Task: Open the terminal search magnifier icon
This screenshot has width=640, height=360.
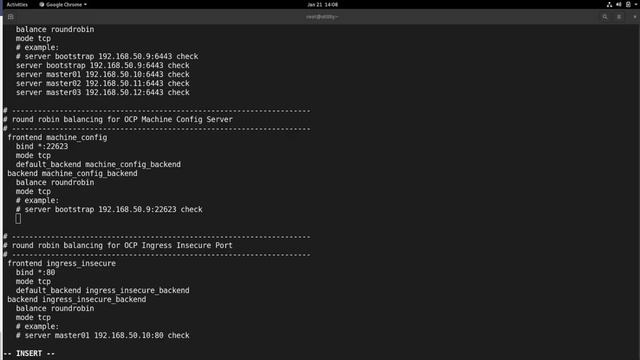Action: [605, 17]
